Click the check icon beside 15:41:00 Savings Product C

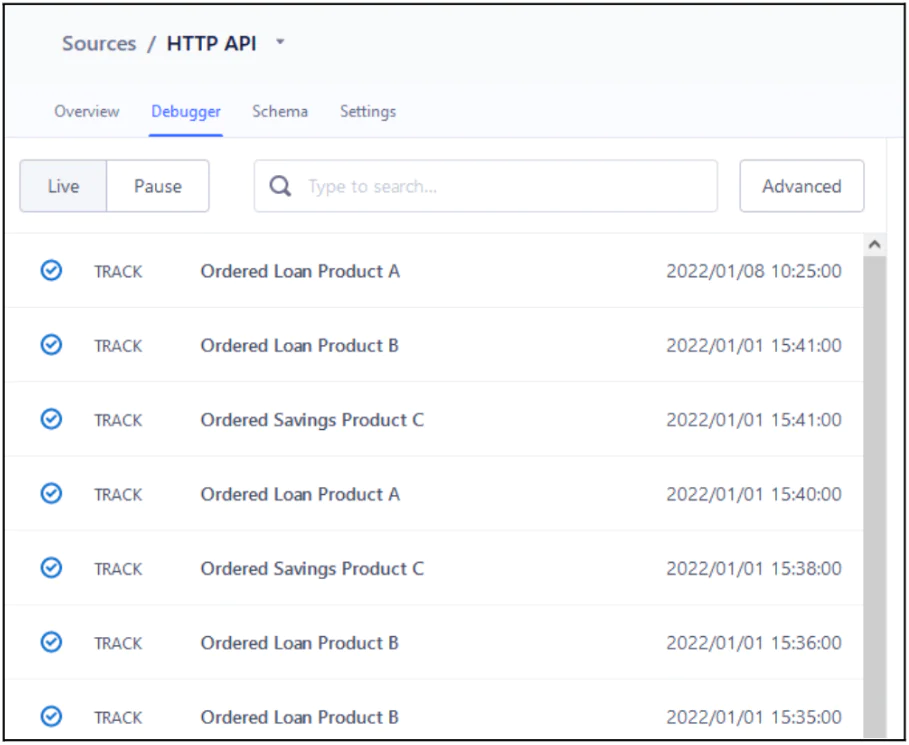[51, 419]
